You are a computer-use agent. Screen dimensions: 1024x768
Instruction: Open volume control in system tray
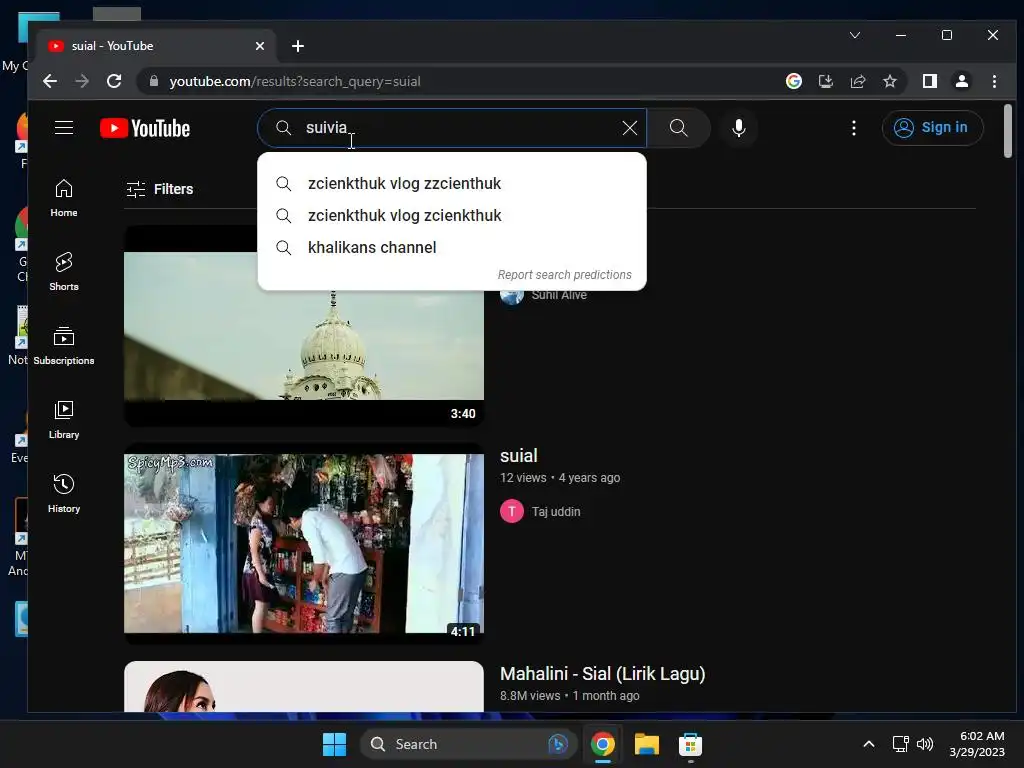[925, 744]
